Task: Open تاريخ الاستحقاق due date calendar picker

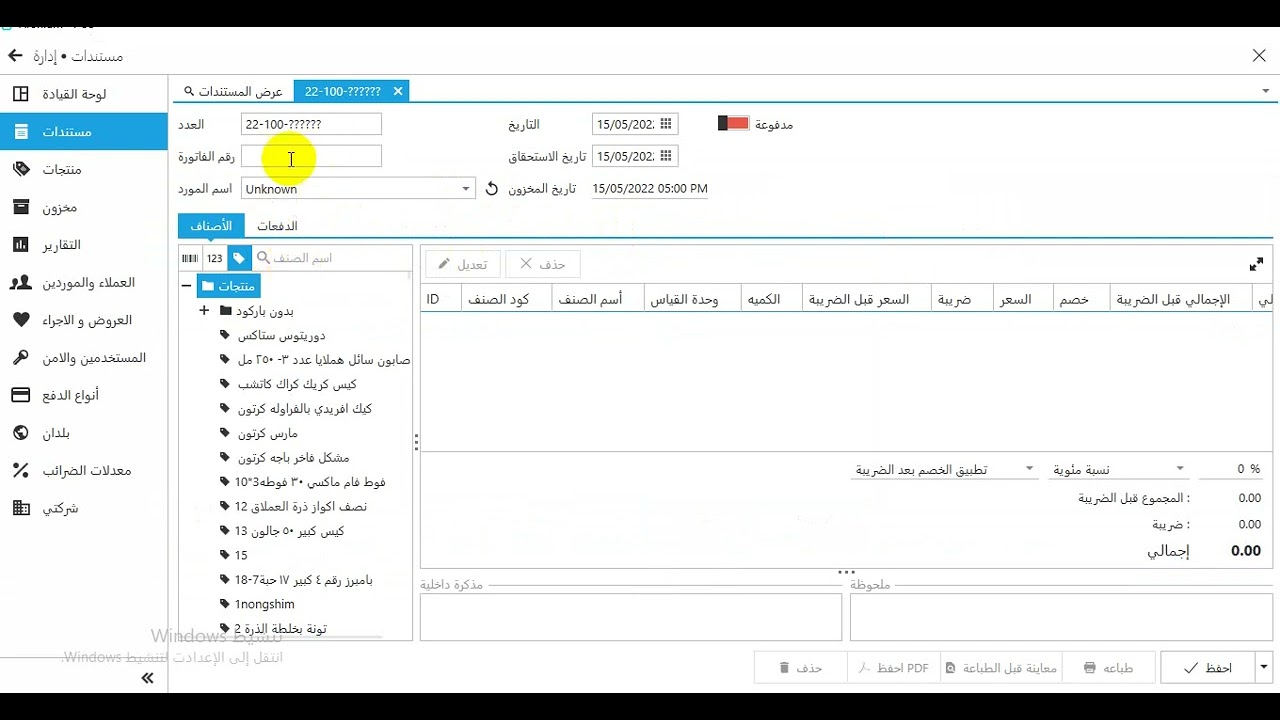Action: [x=666, y=156]
